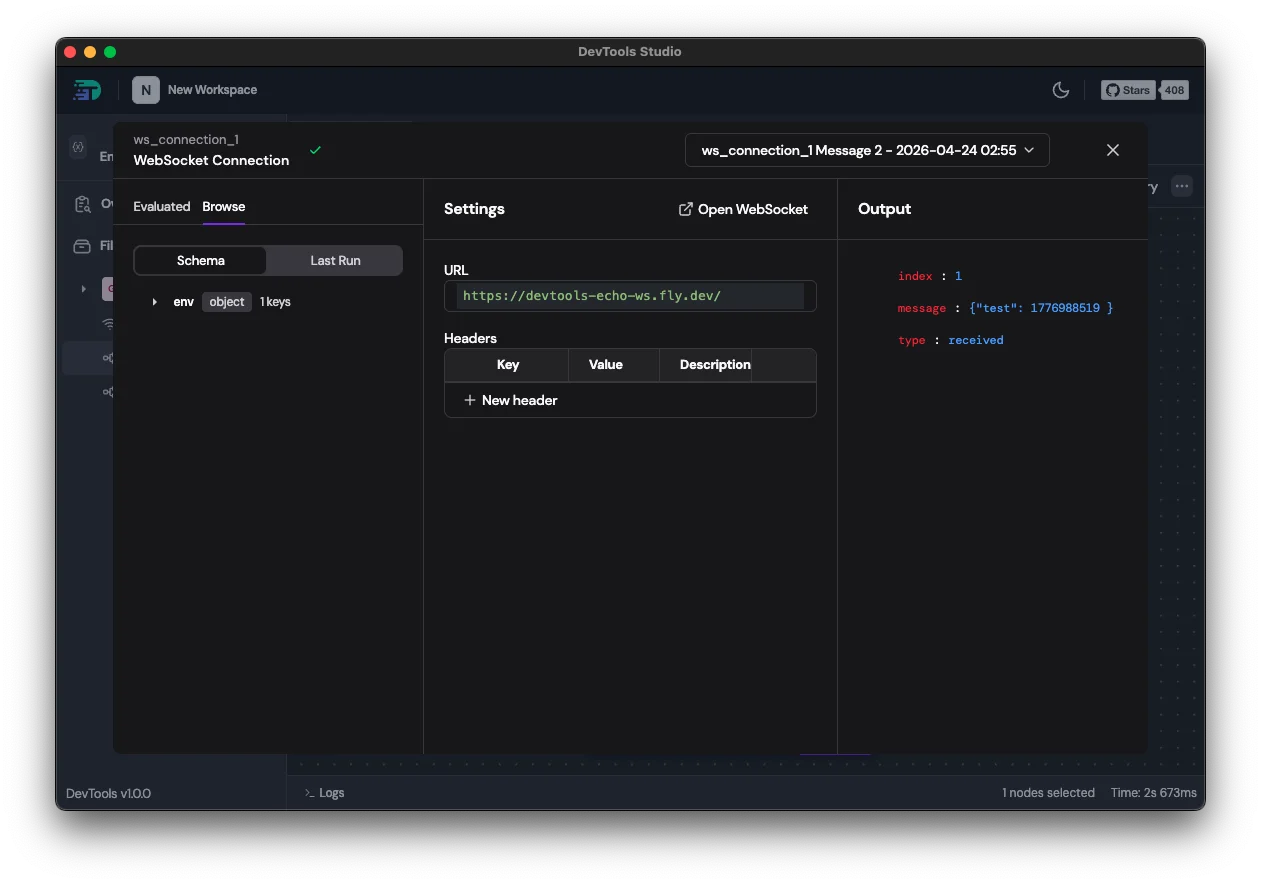Click the macOS green zoom button
Viewport: 1261px width, 884px height.
110,52
